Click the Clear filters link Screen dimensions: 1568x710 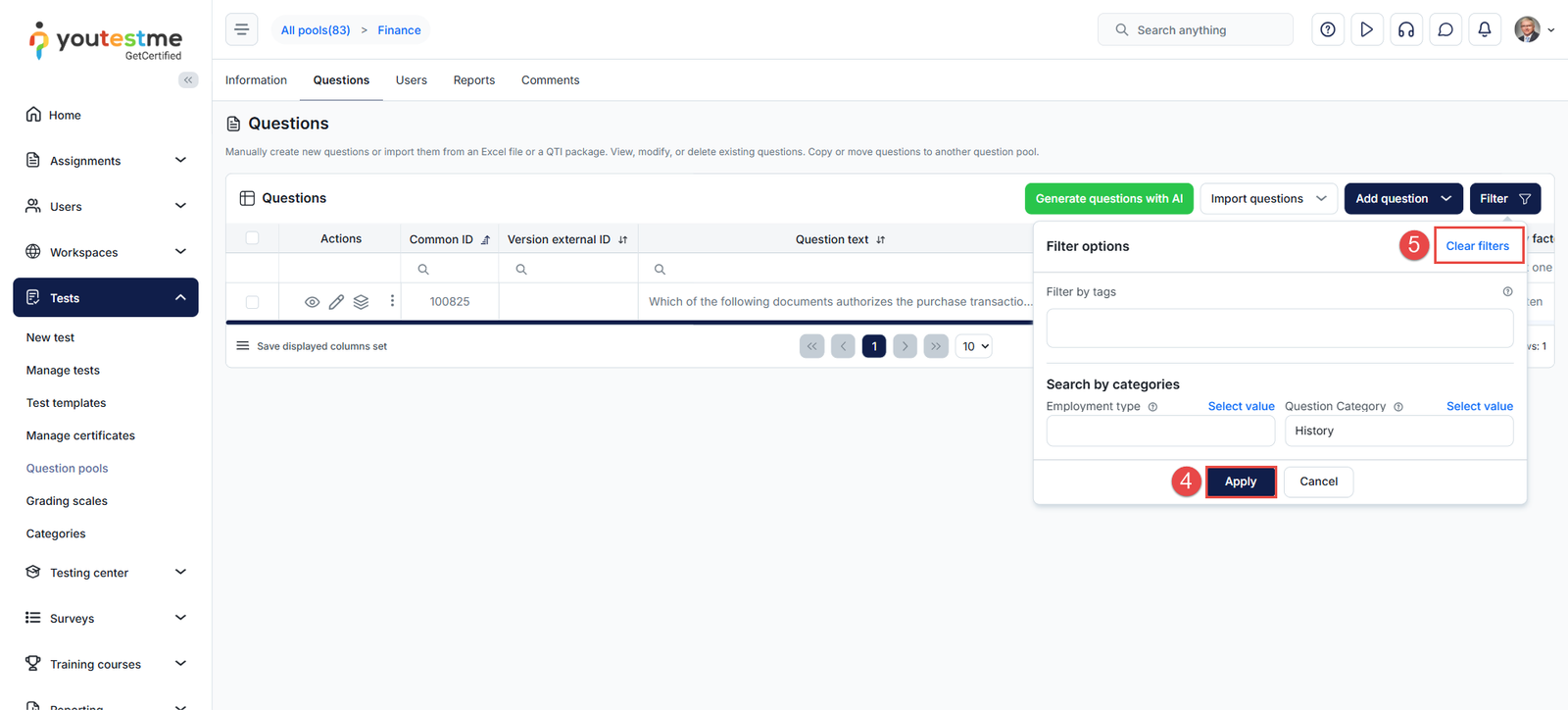pyautogui.click(x=1477, y=246)
